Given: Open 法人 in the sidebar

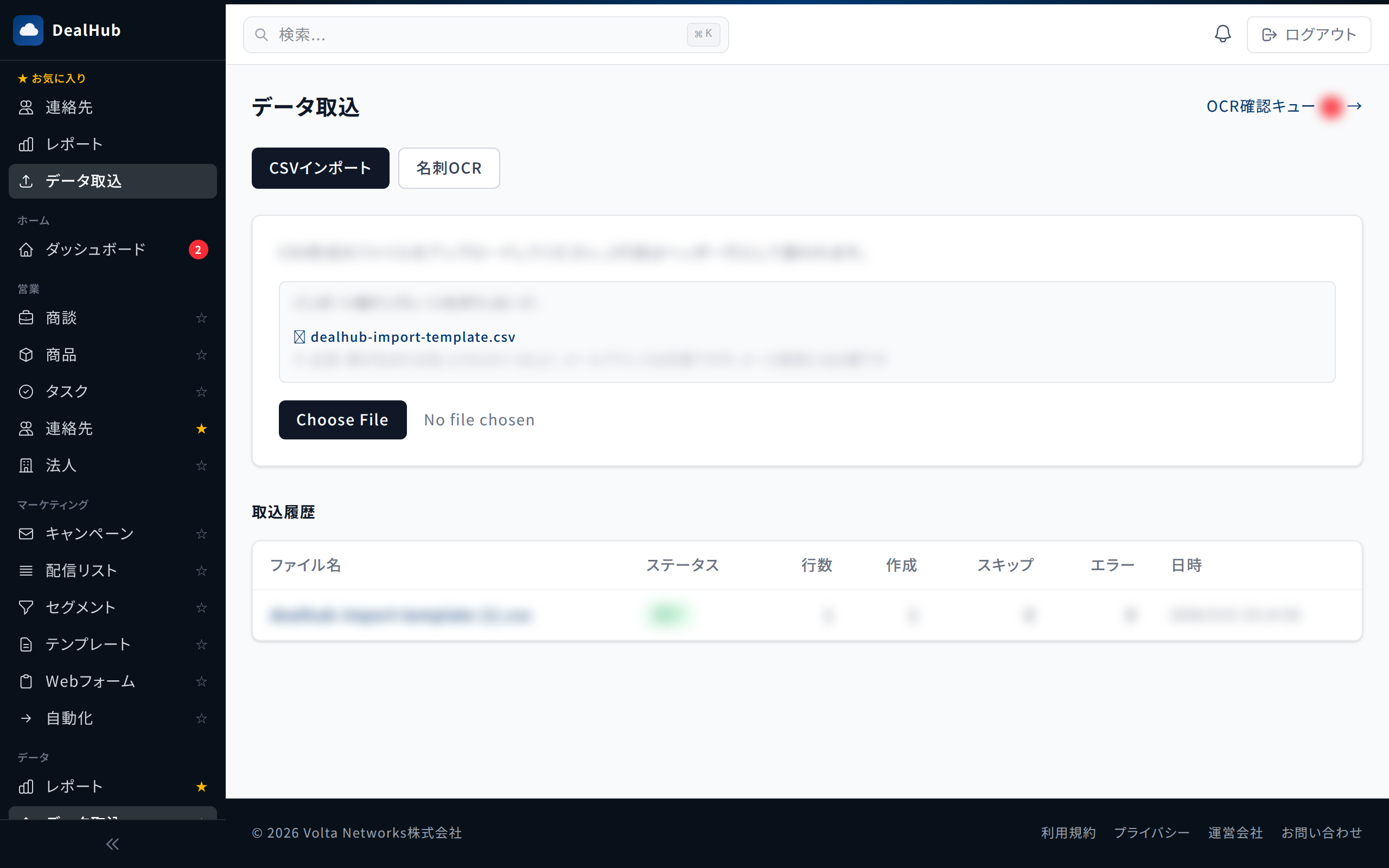Looking at the screenshot, I should coord(61,465).
